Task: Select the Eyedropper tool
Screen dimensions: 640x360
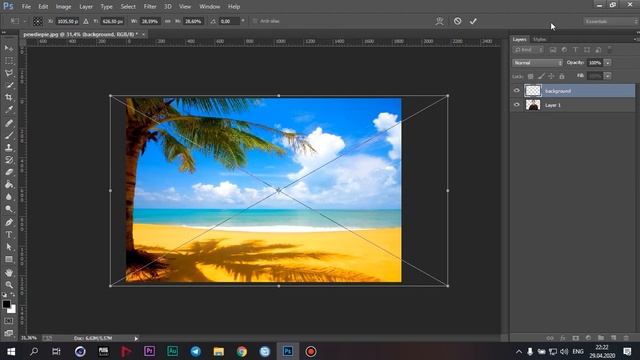Action: 9,109
